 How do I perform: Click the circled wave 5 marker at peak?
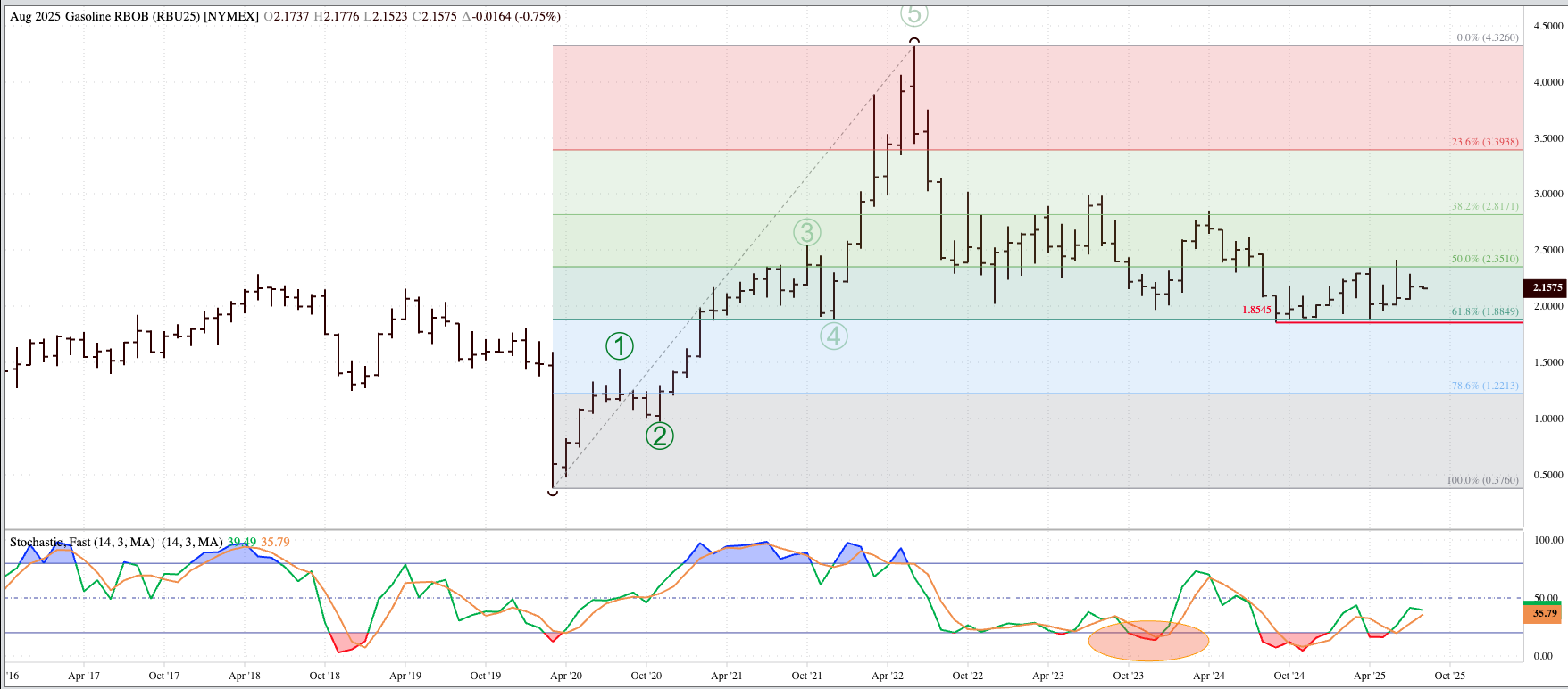[914, 13]
